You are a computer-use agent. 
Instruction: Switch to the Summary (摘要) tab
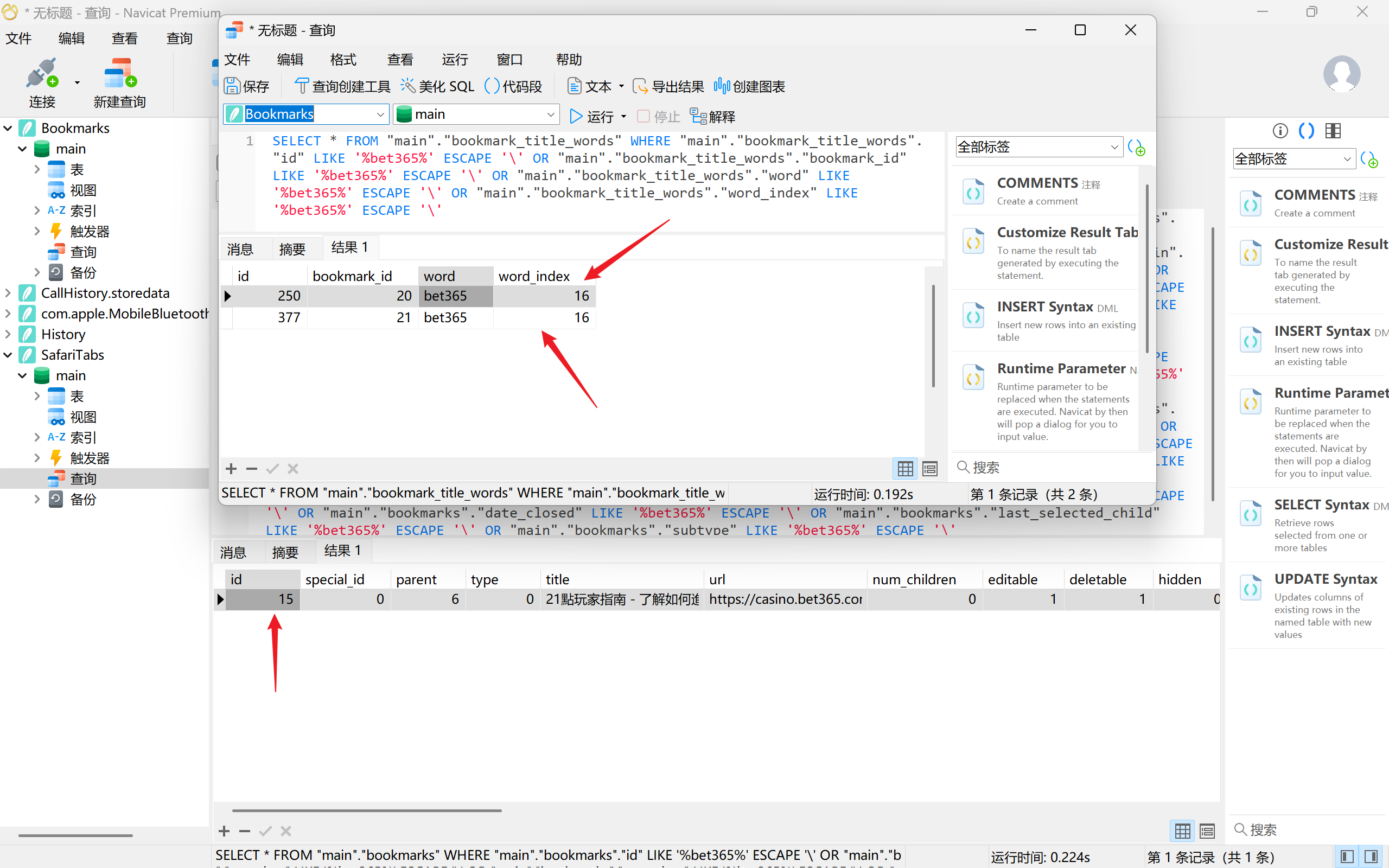pos(292,248)
